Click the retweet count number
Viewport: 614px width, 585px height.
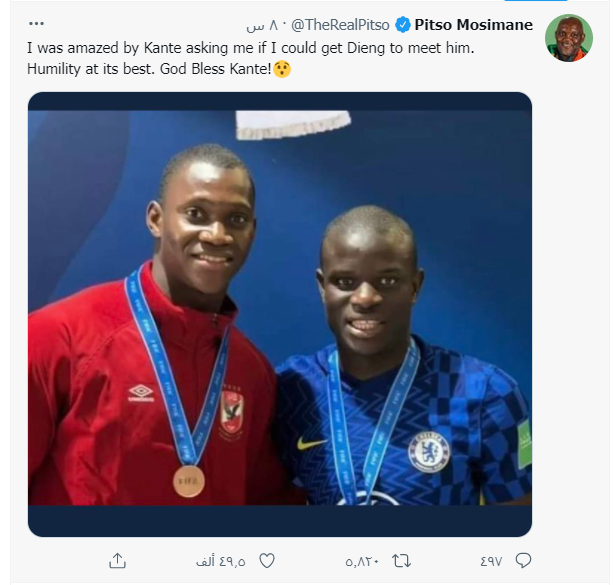click(361, 560)
